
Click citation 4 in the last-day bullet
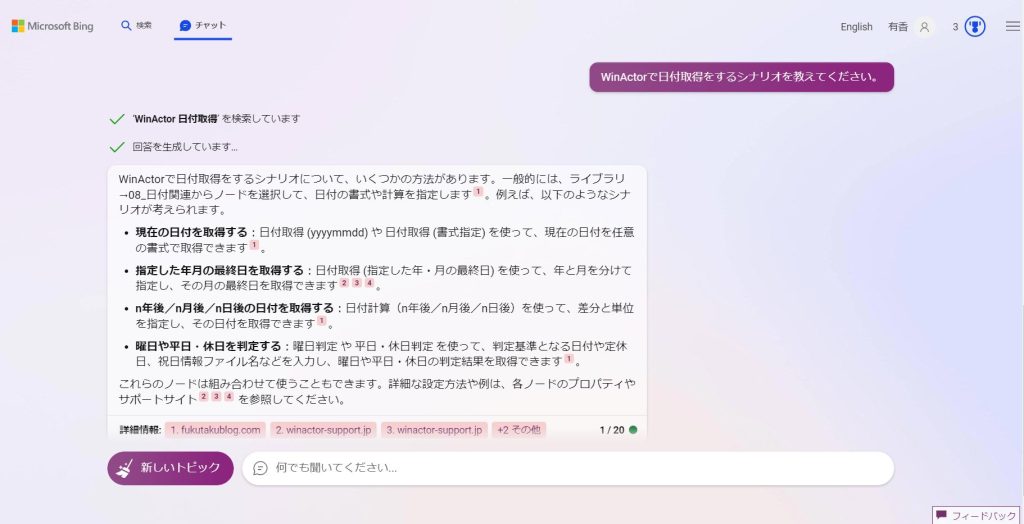(x=370, y=283)
